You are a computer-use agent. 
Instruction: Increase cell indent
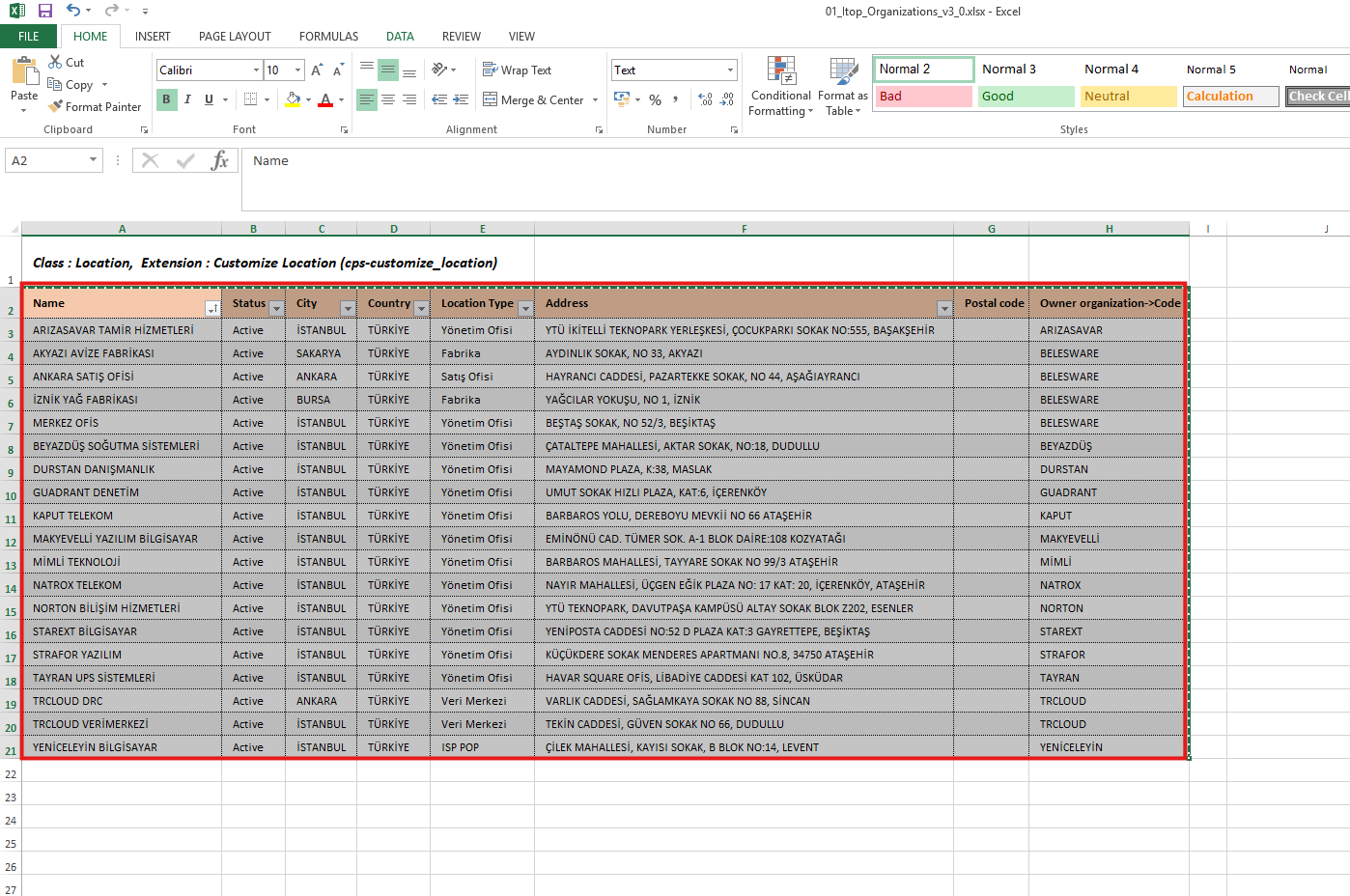tap(461, 99)
